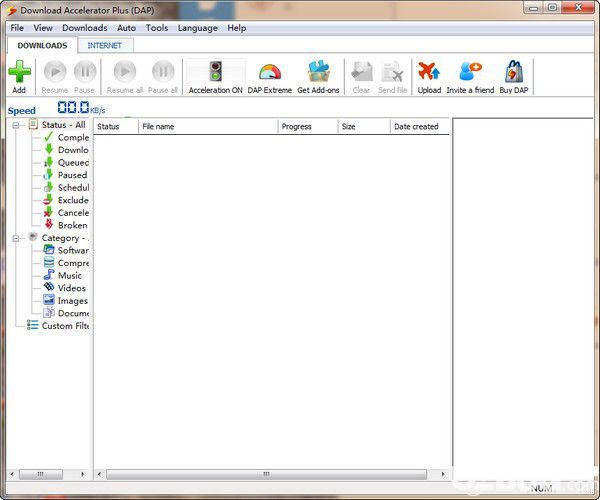The height and width of the screenshot is (500, 600).
Task: Click the Pause toolbar icon
Action: tap(85, 72)
